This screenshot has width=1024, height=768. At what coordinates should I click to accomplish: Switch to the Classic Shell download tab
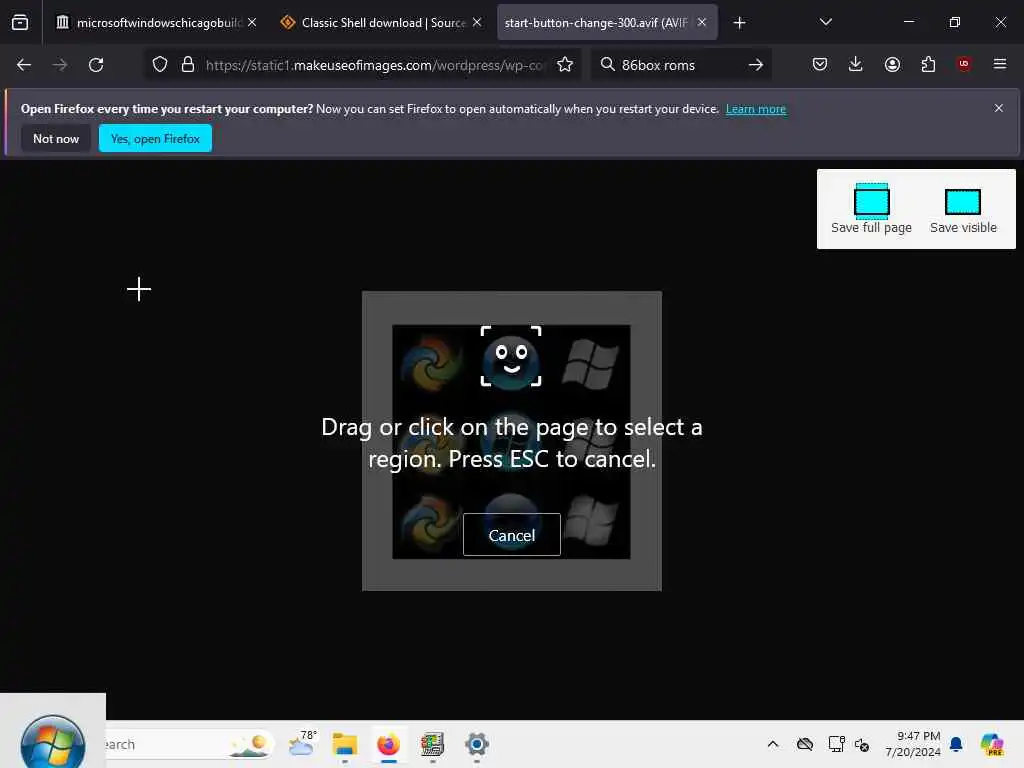[x=381, y=23]
